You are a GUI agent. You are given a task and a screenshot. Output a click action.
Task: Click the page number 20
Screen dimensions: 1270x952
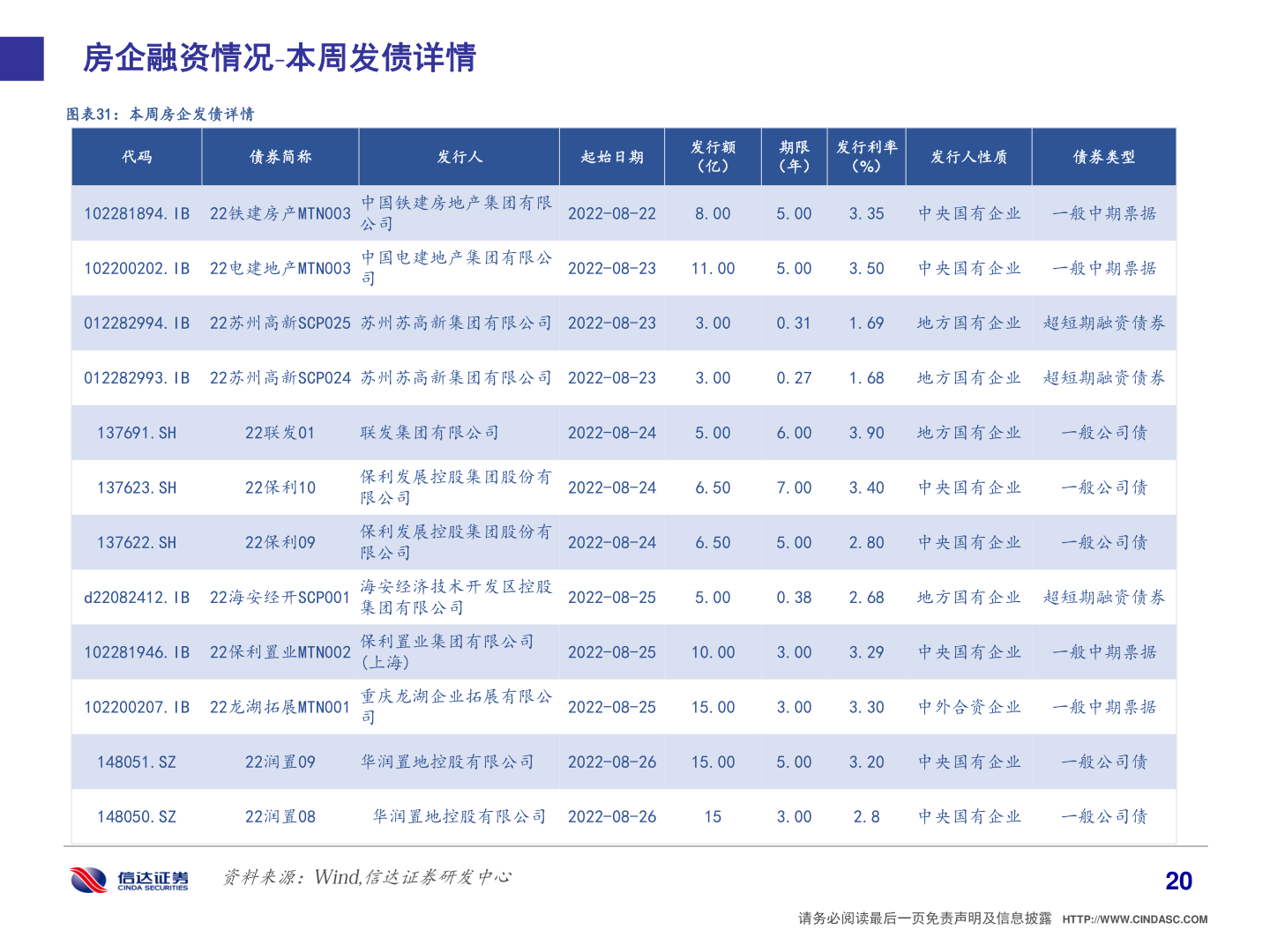point(1178,881)
